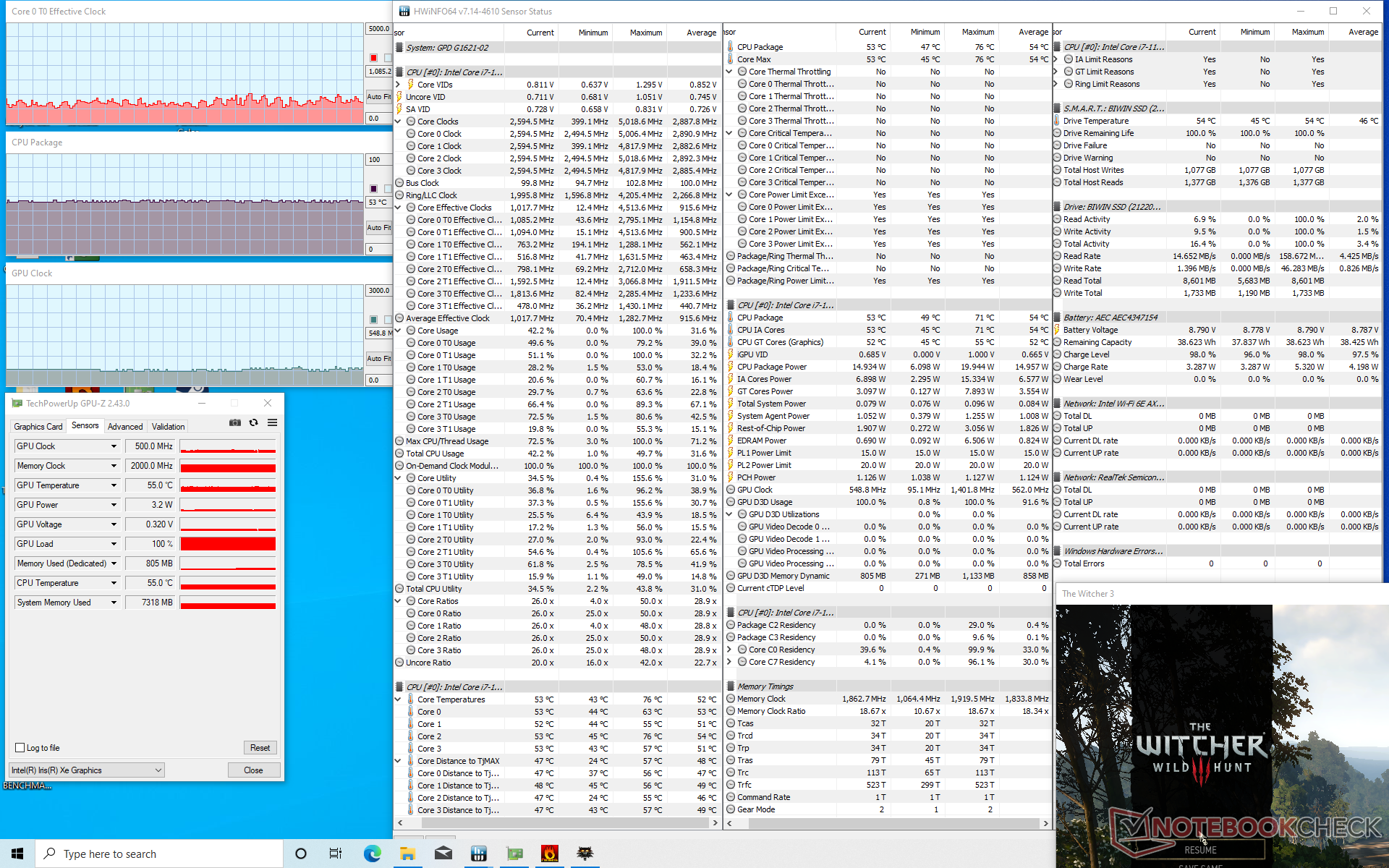1389x868 pixels.
Task: Expand the Core C0 Residency row
Action: pos(729,650)
